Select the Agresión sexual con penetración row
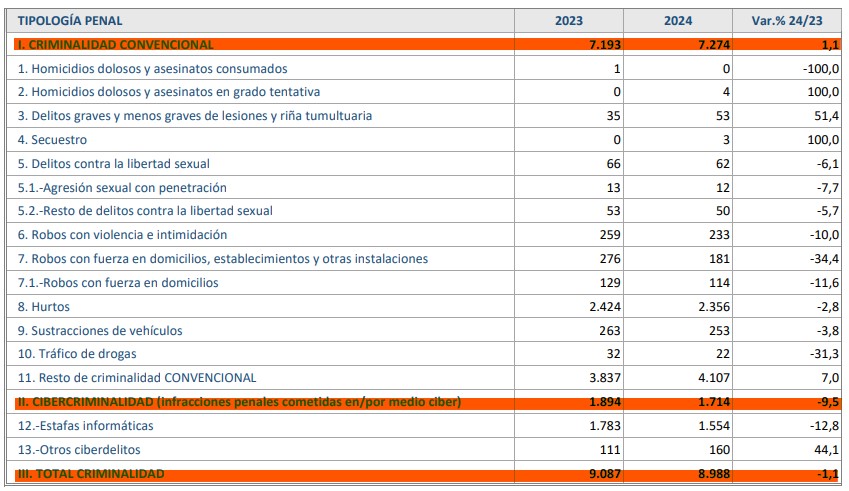This screenshot has width=849, height=491. 122,188
